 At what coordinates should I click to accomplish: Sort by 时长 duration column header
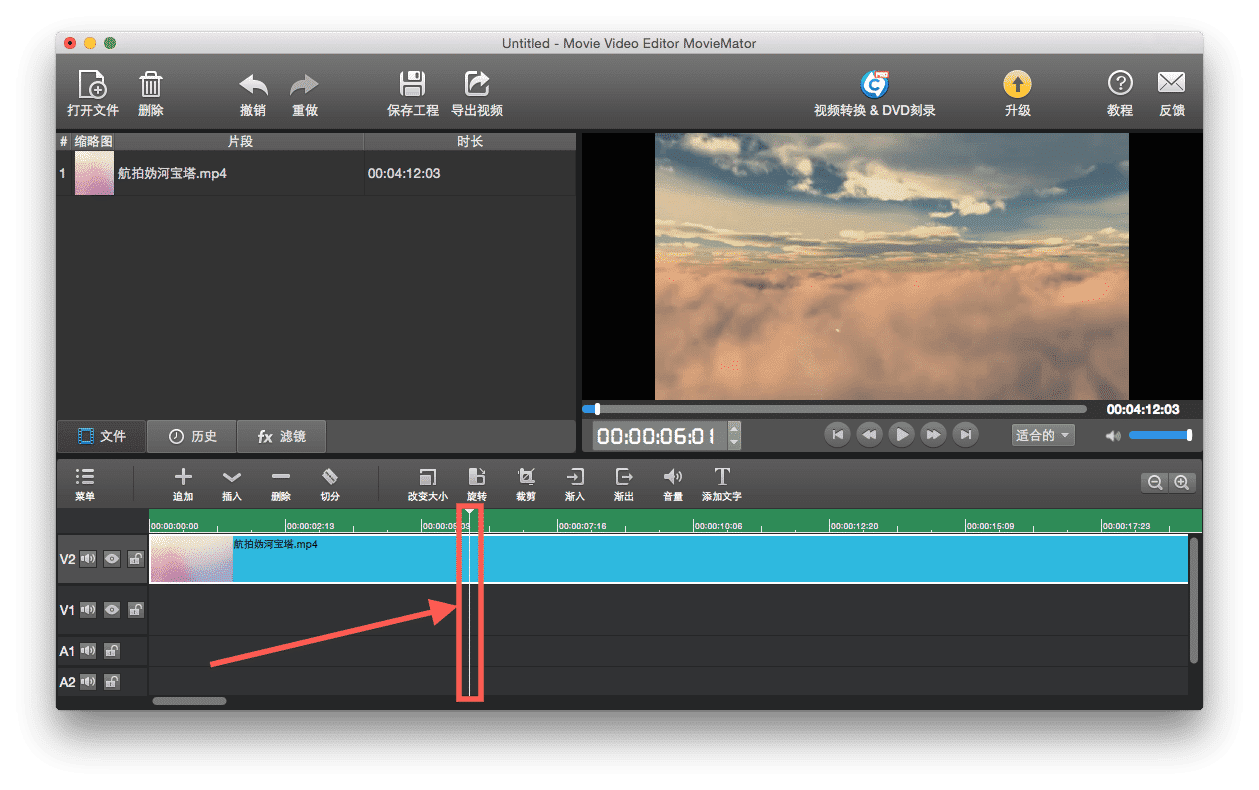point(470,142)
